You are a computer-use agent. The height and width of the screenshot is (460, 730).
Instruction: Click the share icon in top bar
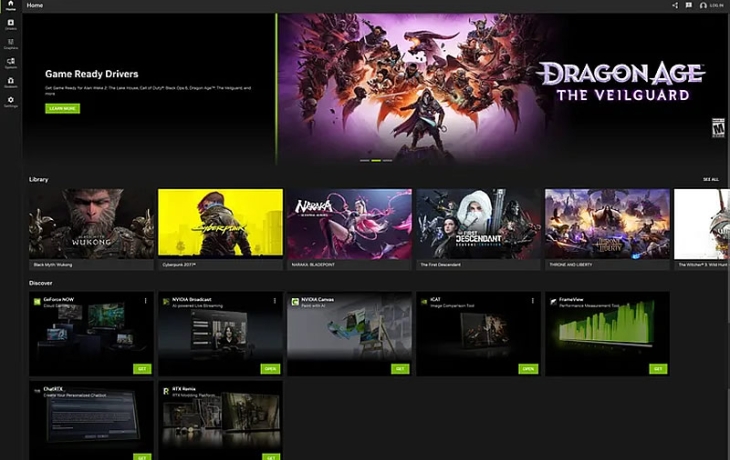(x=675, y=6)
